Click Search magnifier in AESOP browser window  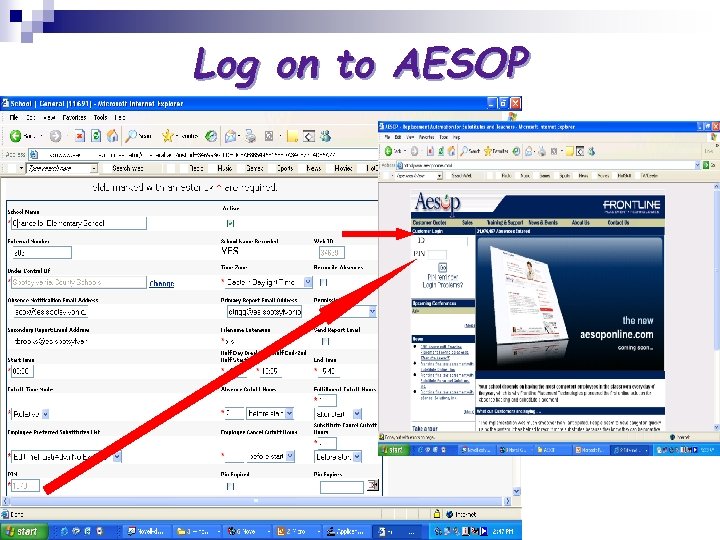(x=464, y=151)
